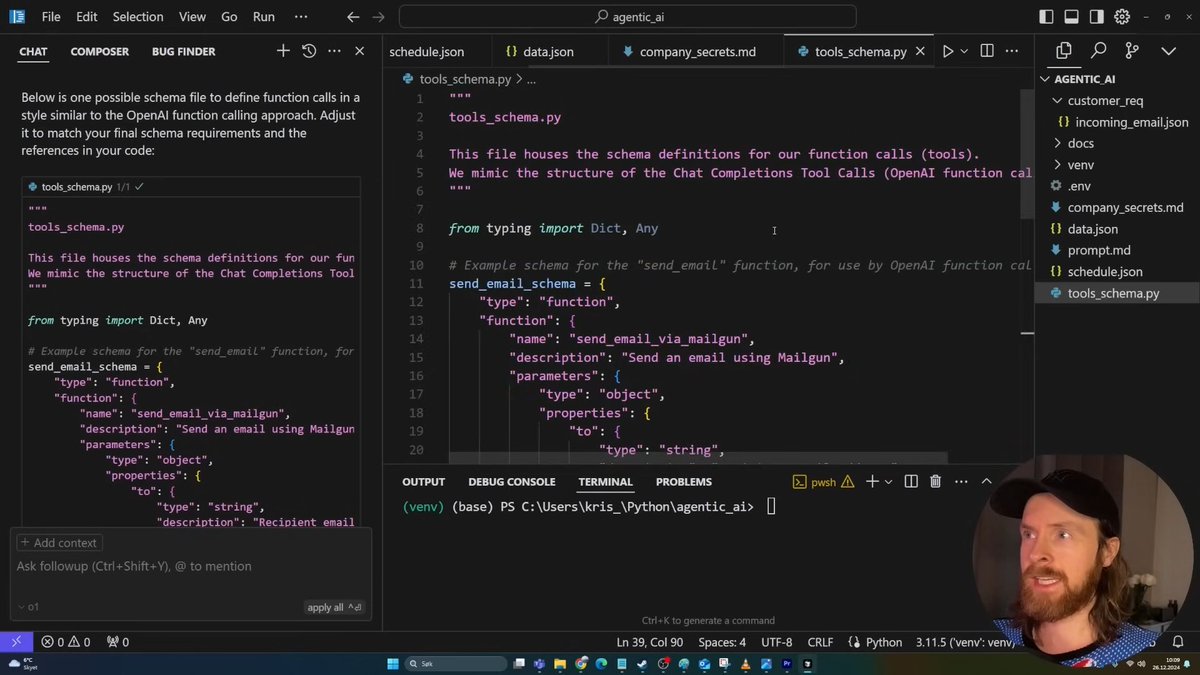This screenshot has width=1200, height=675.
Task: Create a new terminal with plus icon
Action: [x=871, y=482]
